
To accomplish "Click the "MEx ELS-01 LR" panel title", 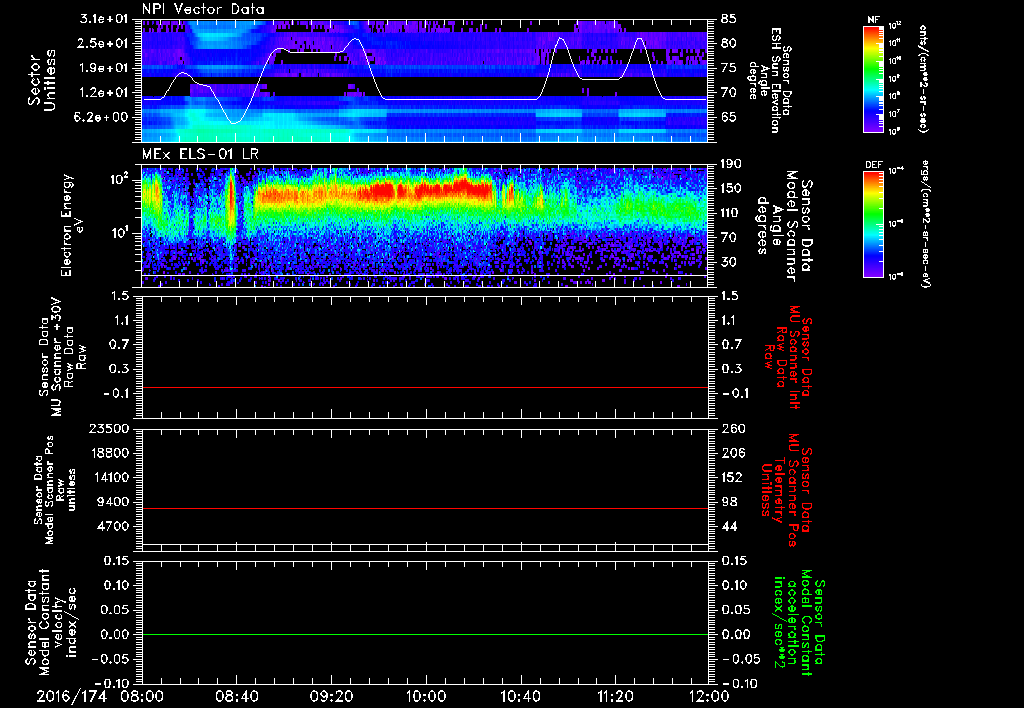I will 200,155.
